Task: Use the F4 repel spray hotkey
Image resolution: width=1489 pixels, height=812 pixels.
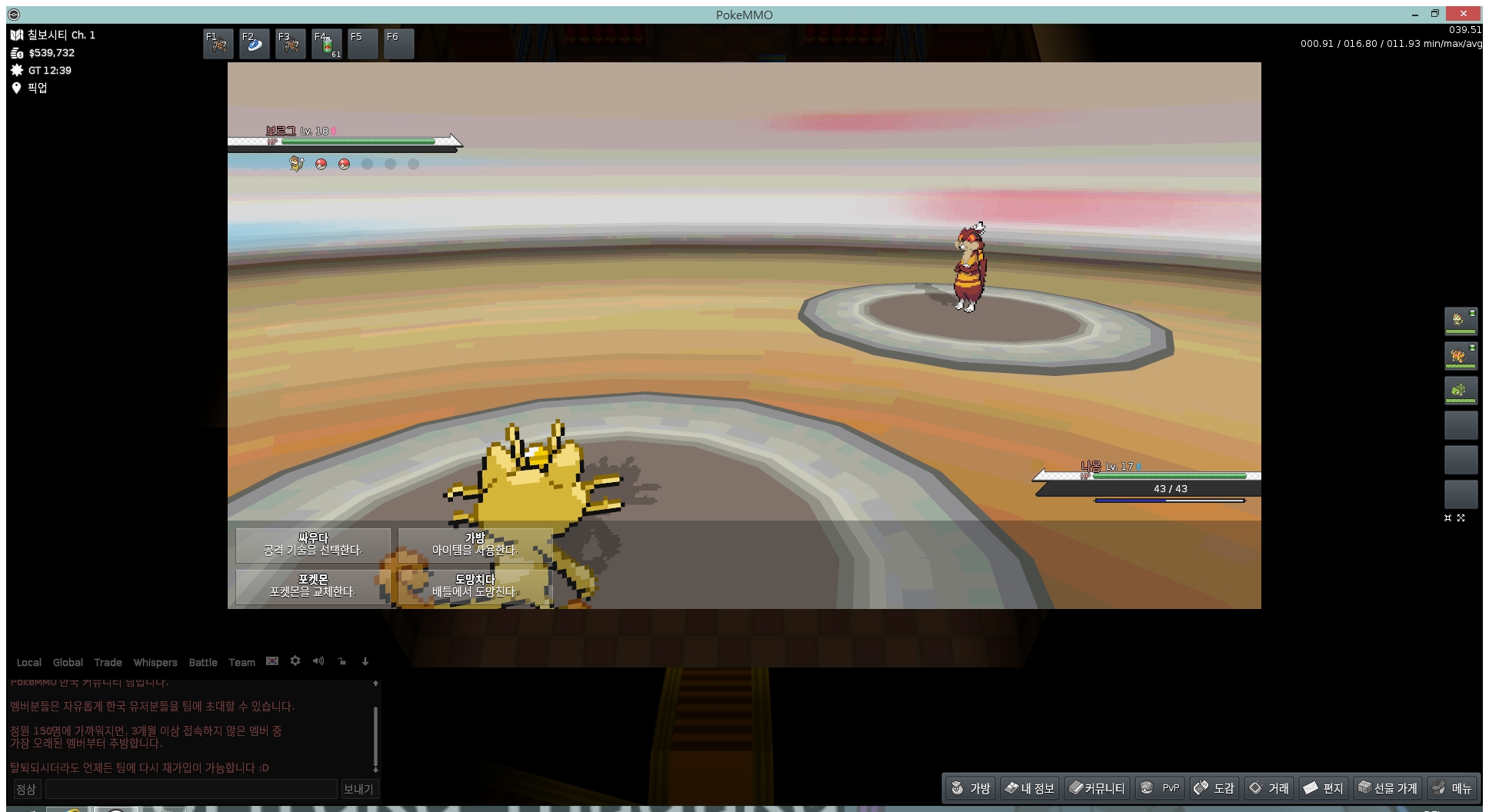Action: [x=327, y=44]
